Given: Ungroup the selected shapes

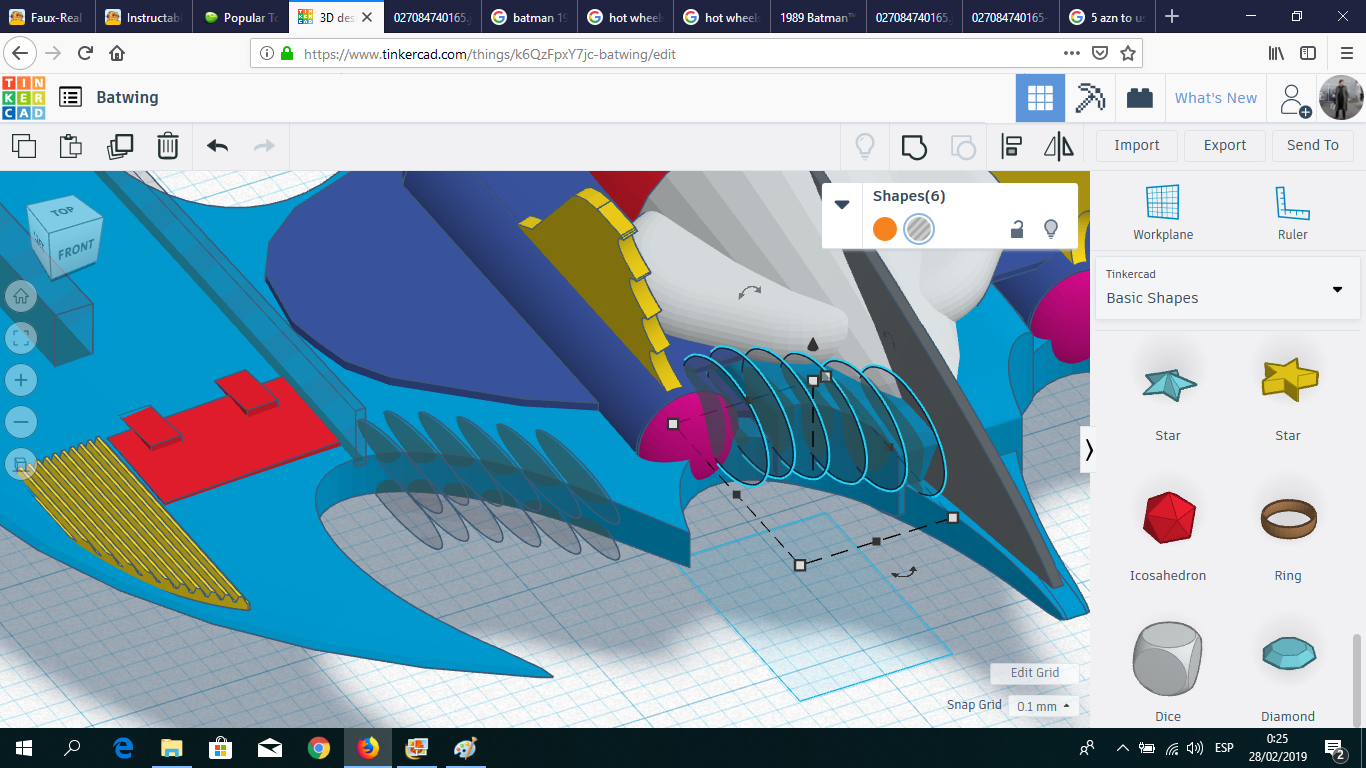Looking at the screenshot, I should coord(962,147).
